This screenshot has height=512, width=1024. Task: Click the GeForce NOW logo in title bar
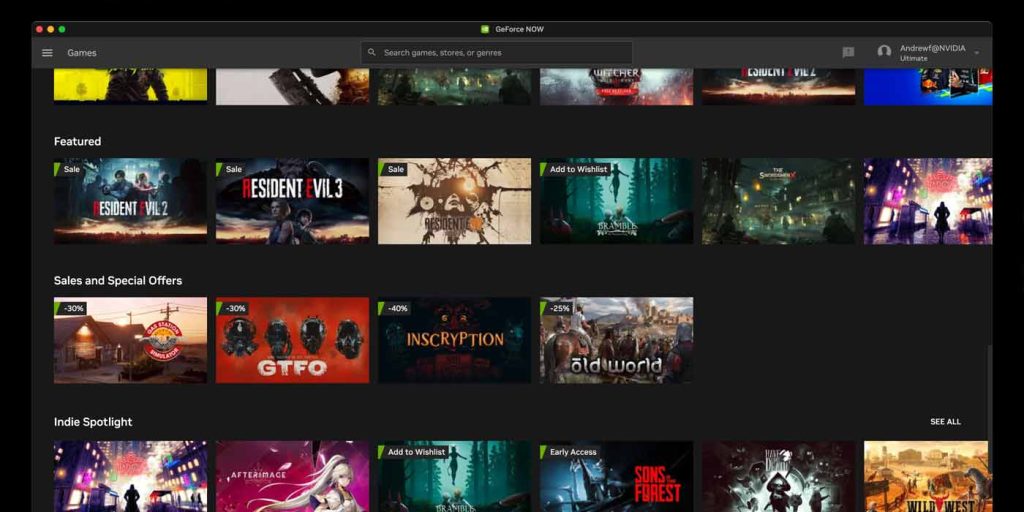[x=485, y=29]
